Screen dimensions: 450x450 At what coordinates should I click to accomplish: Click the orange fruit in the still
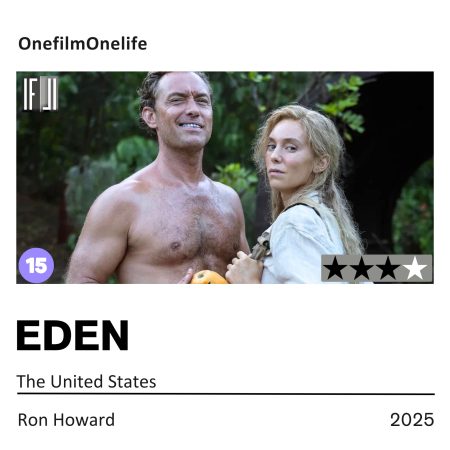(208, 277)
